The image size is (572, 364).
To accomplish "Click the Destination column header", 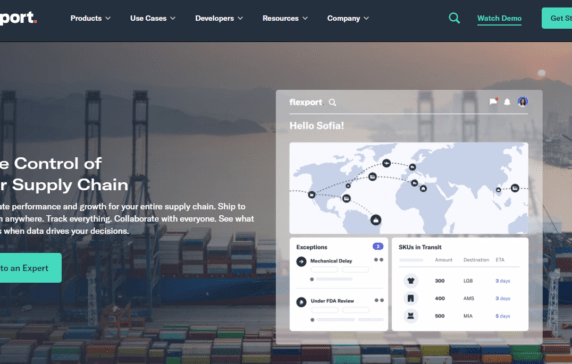I will pos(476,260).
